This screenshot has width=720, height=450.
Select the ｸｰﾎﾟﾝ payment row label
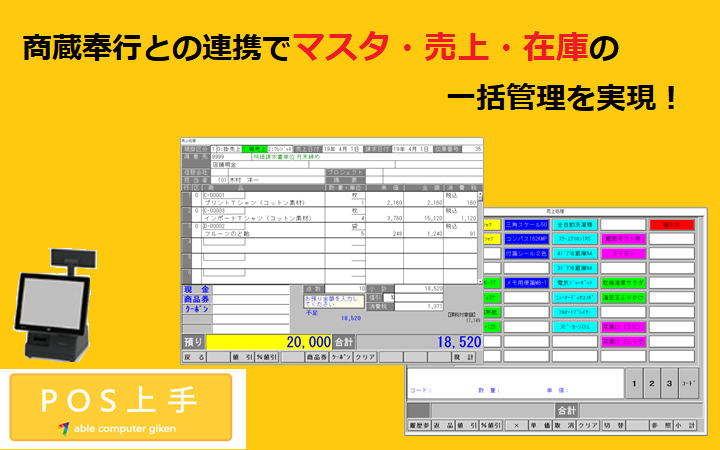click(197, 309)
